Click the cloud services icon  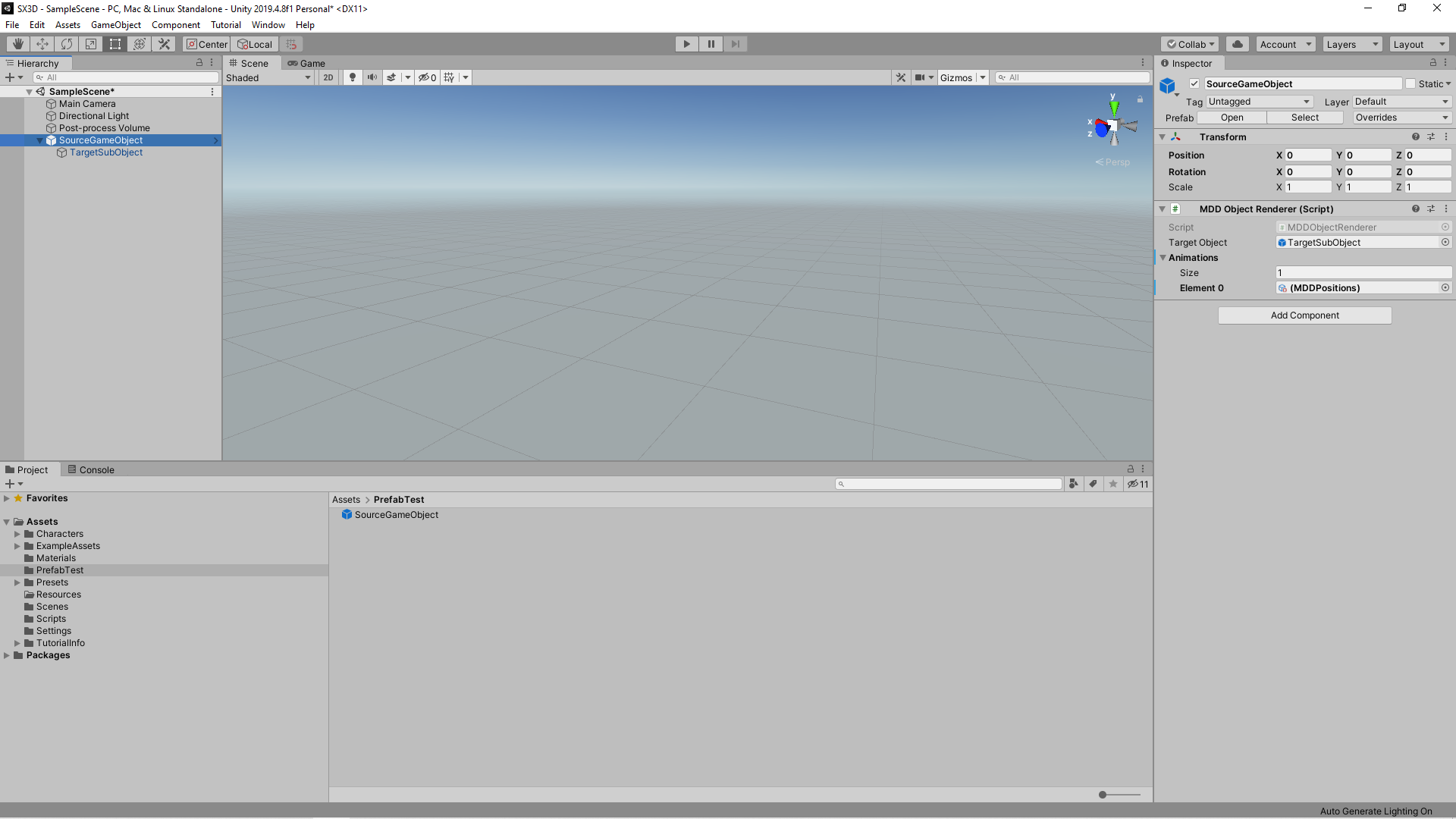1238,43
